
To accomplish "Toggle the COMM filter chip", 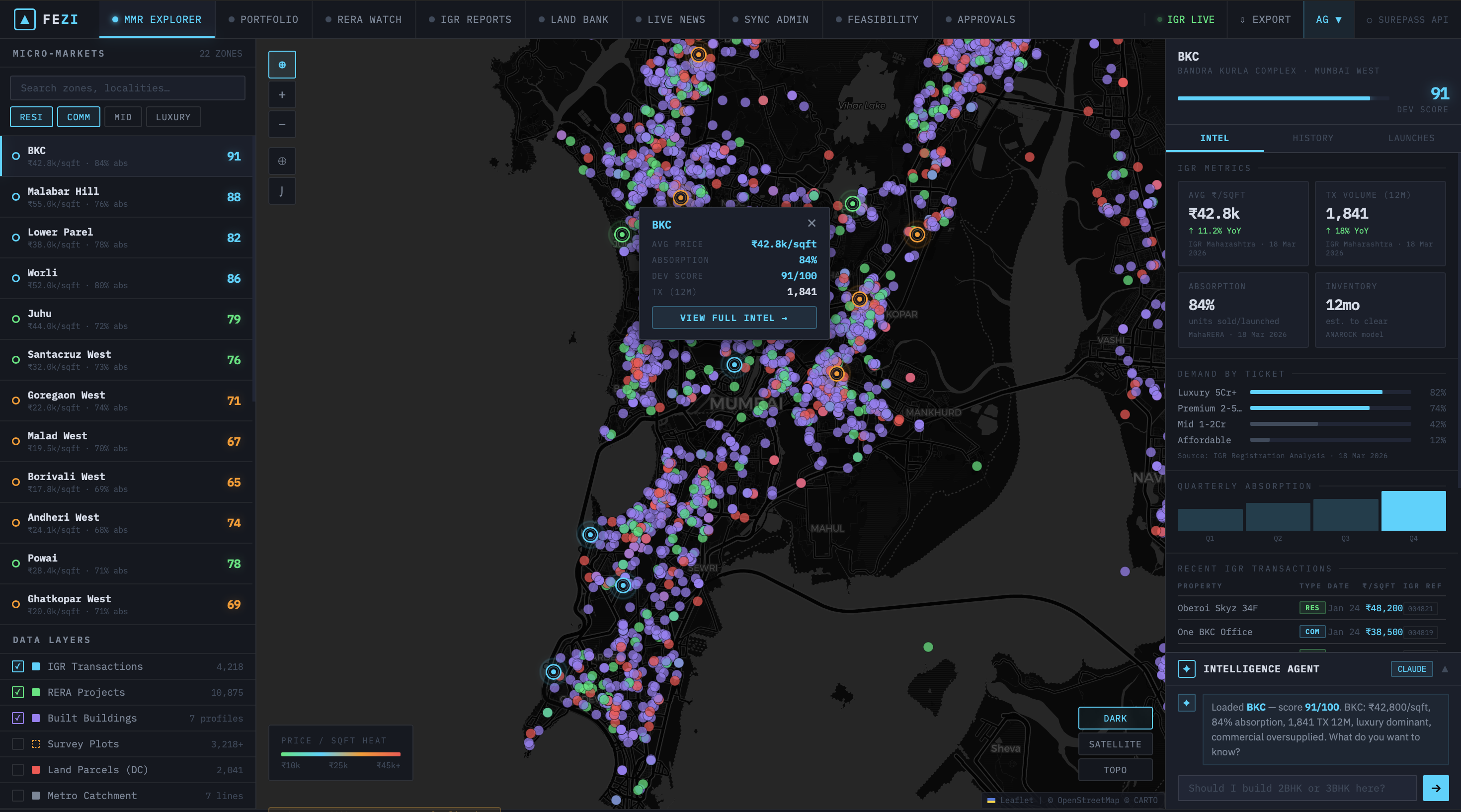I will point(79,117).
